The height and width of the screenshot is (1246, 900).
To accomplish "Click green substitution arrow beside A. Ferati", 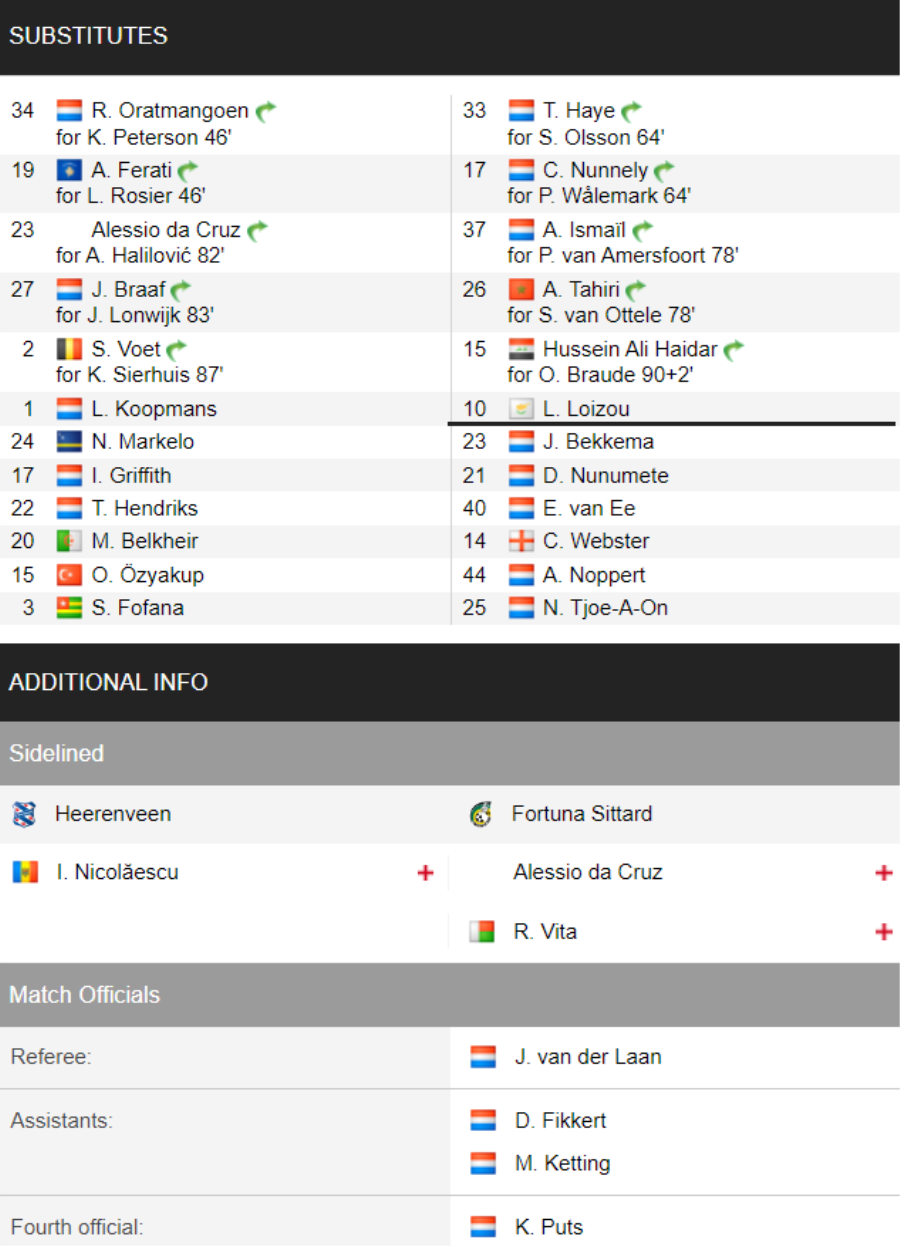I will 188,171.
